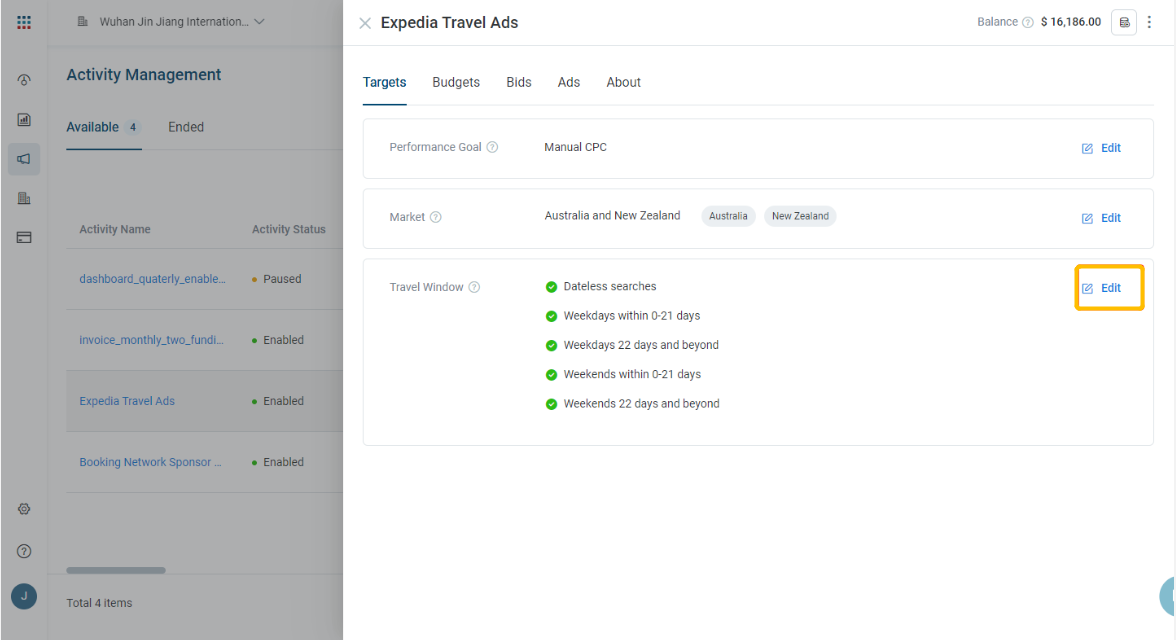Image resolution: width=1176 pixels, height=640 pixels.
Task: Open the Booking Network Sponsor activity link
Action: pos(150,462)
